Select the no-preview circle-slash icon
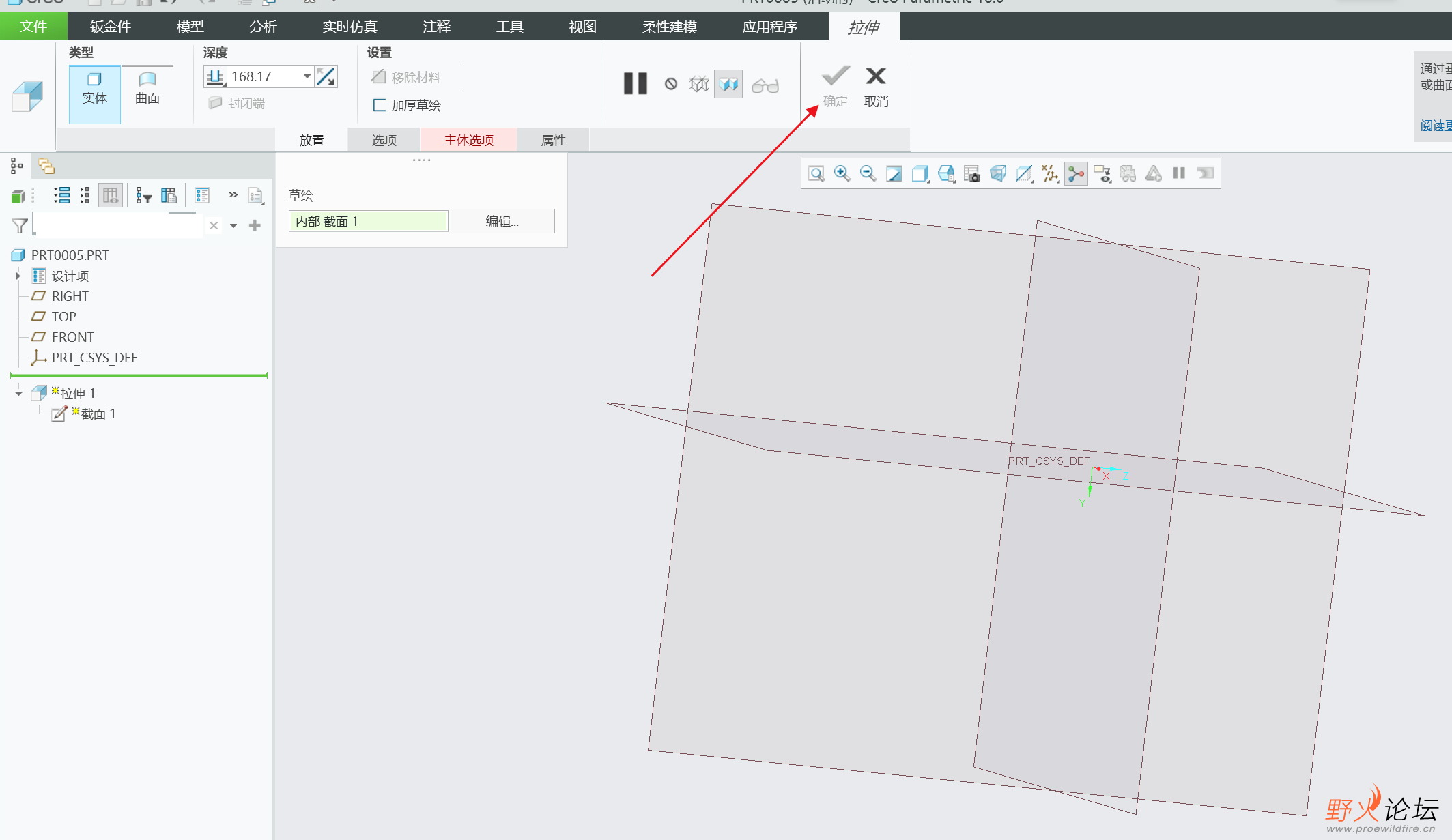This screenshot has height=840, width=1452. click(671, 84)
